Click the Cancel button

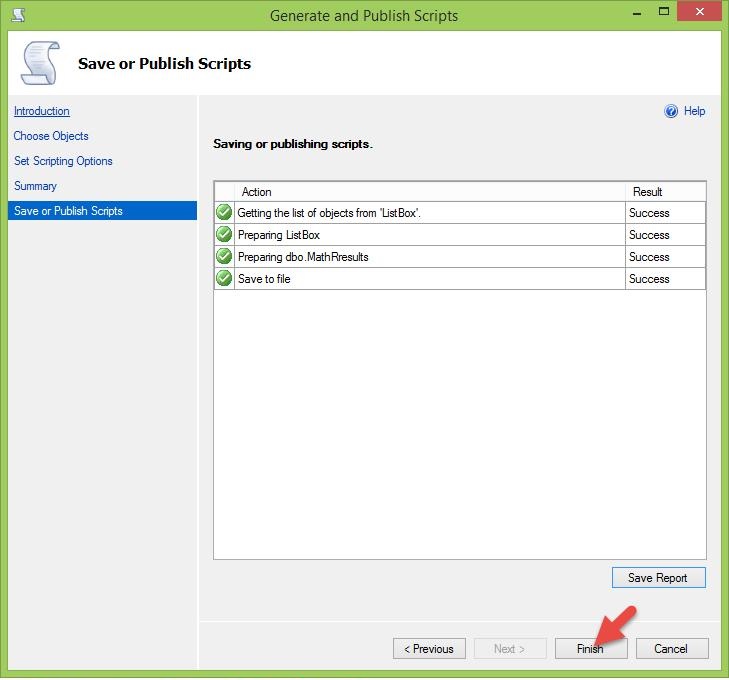point(672,648)
